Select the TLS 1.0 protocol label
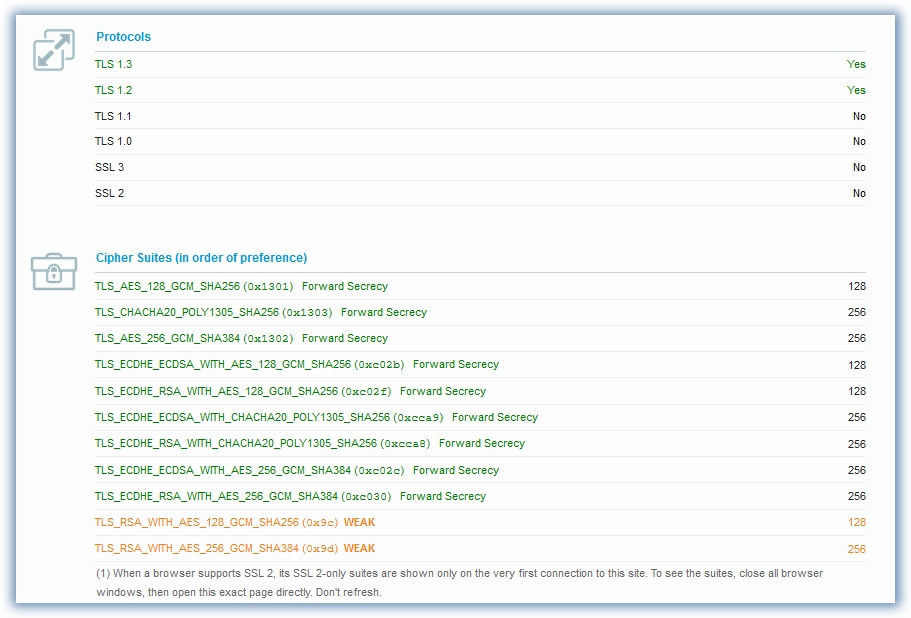Screen dimensions: 911x618 (113, 141)
